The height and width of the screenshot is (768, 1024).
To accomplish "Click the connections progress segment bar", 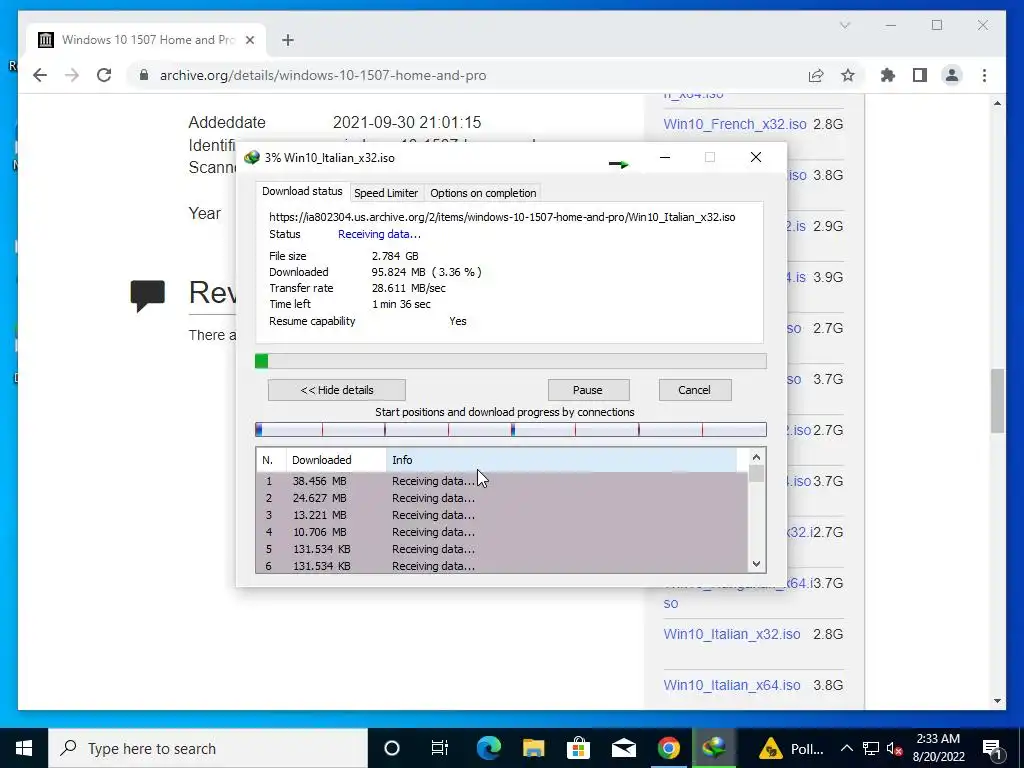I will 511,430.
